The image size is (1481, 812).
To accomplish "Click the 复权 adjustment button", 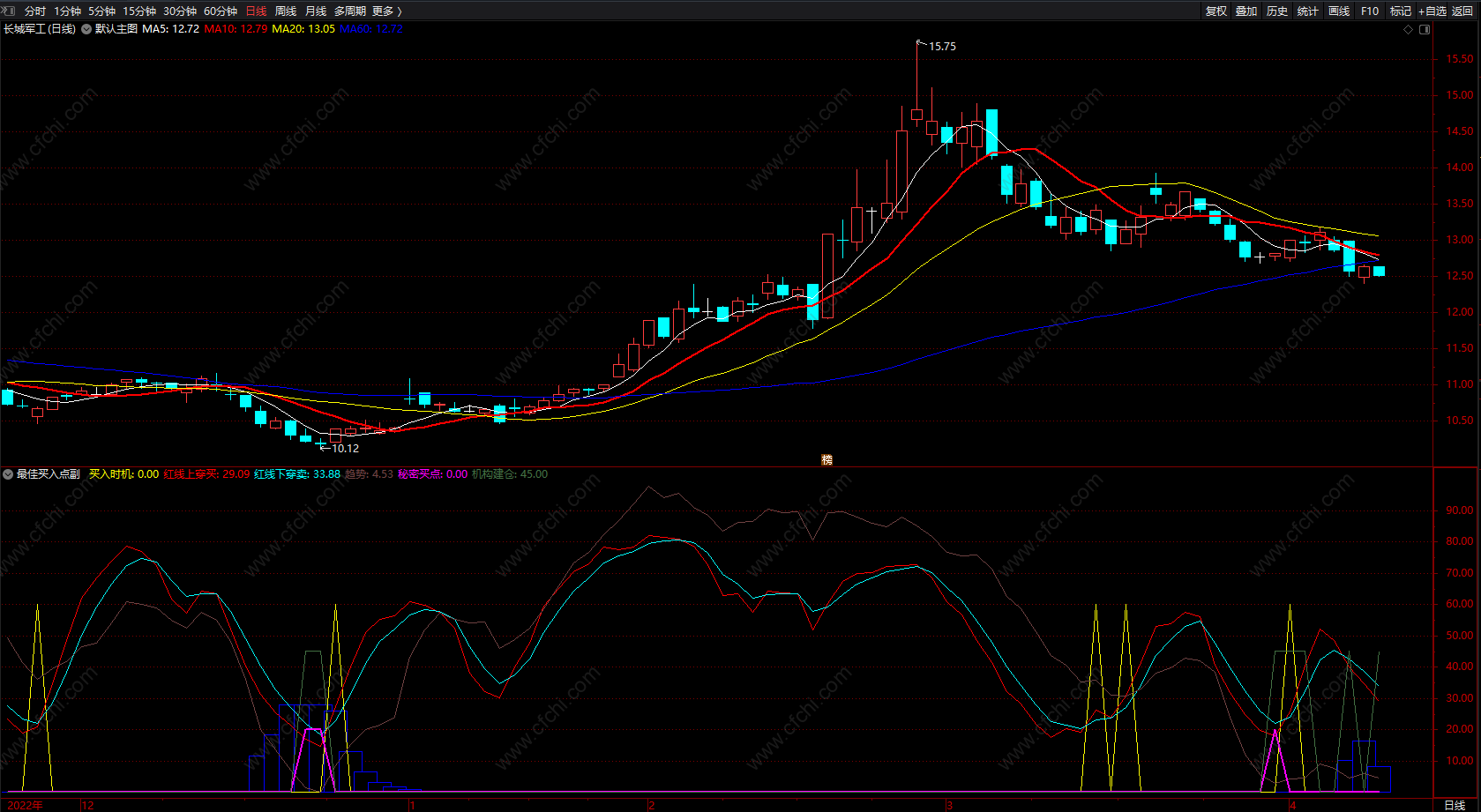I will pyautogui.click(x=1216, y=11).
